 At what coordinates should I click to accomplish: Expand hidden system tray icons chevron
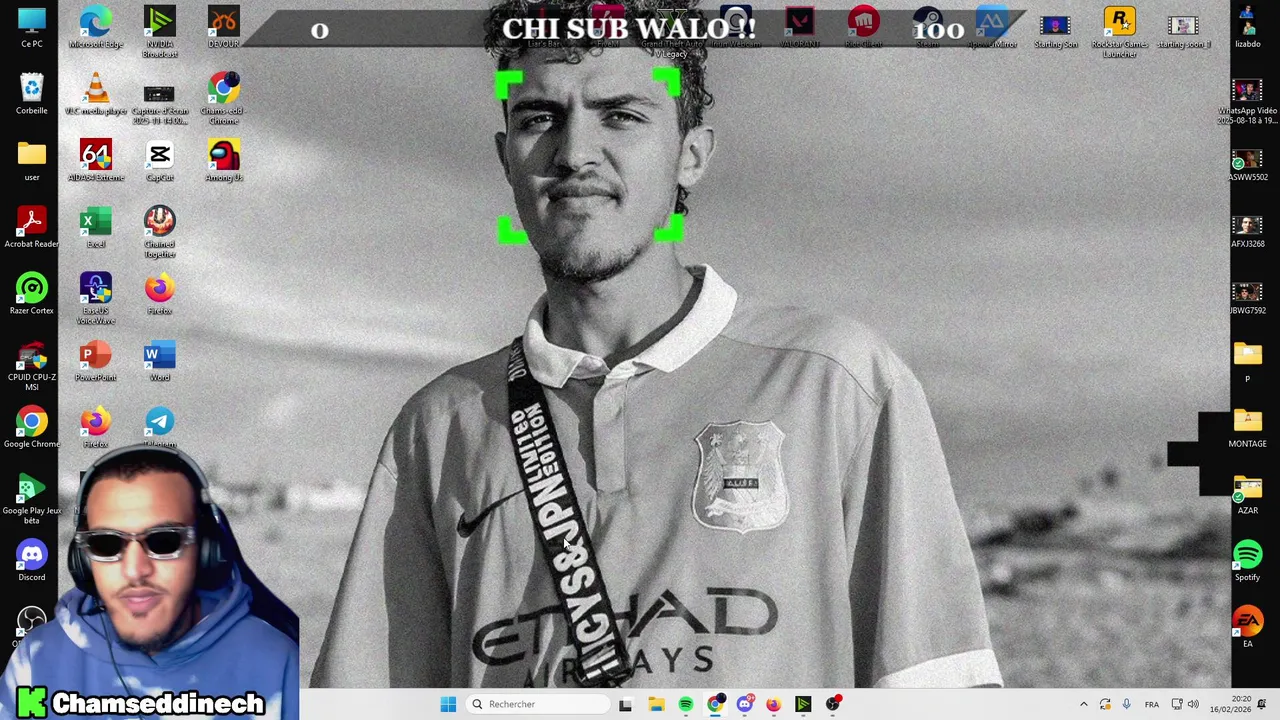(x=1083, y=704)
